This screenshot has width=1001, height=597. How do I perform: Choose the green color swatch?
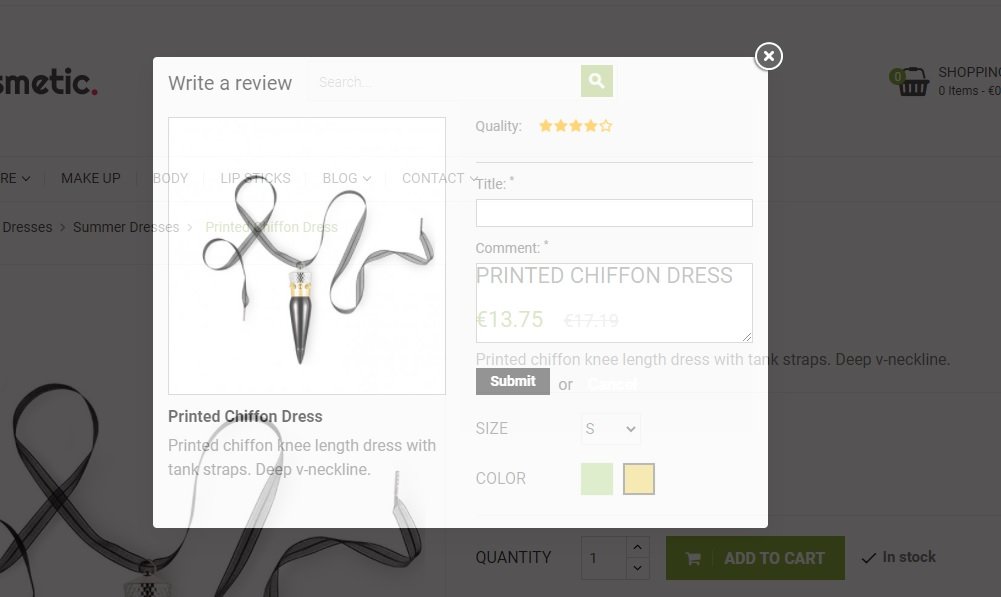597,479
